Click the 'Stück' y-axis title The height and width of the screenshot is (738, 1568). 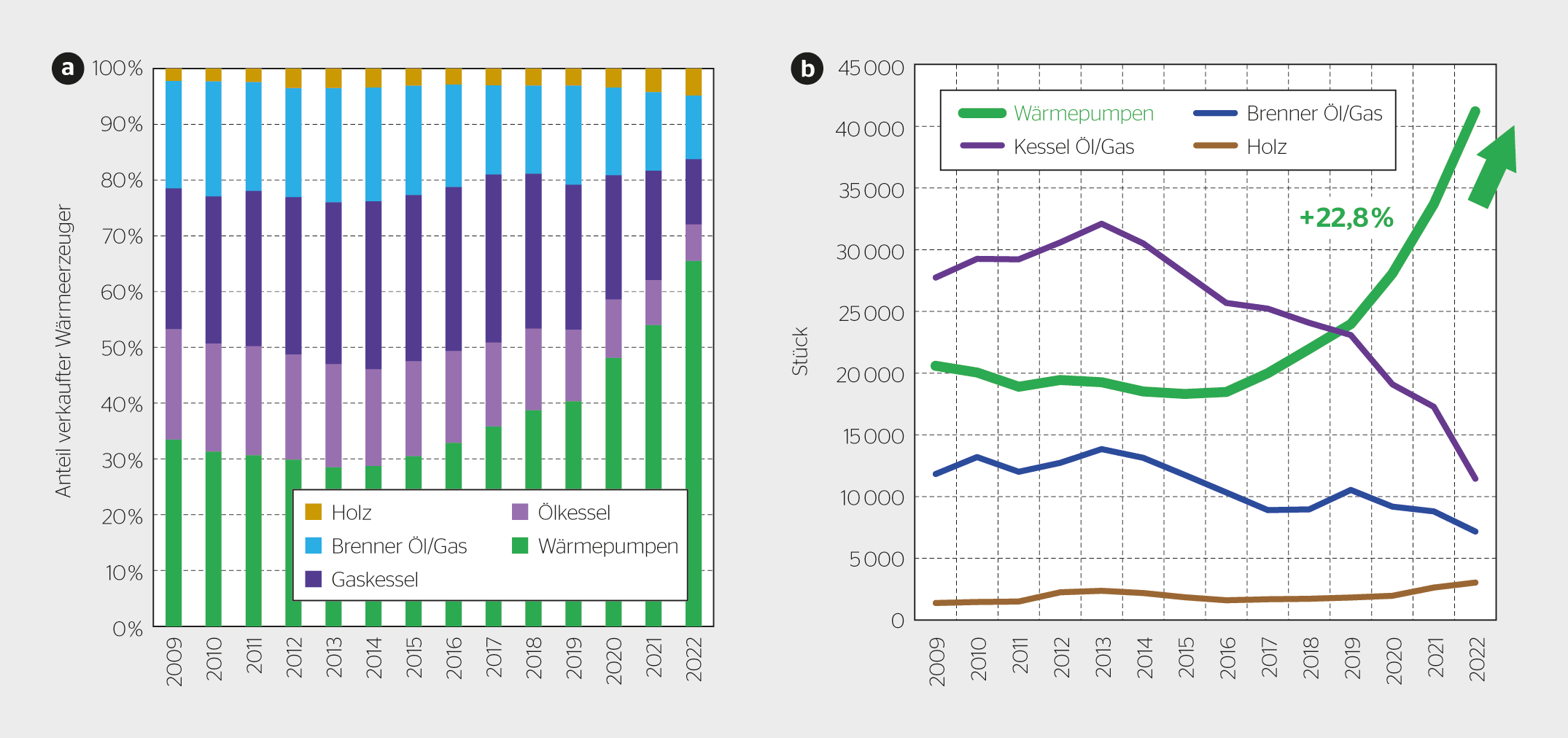coord(800,351)
